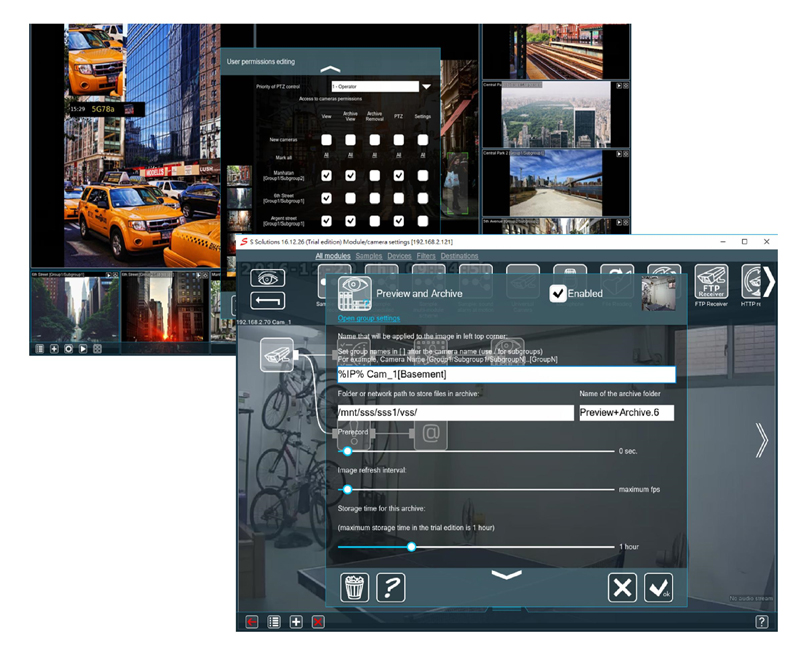The height and width of the screenshot is (650, 800).
Task: Select the FTP Receiver module icon
Action: (x=711, y=281)
